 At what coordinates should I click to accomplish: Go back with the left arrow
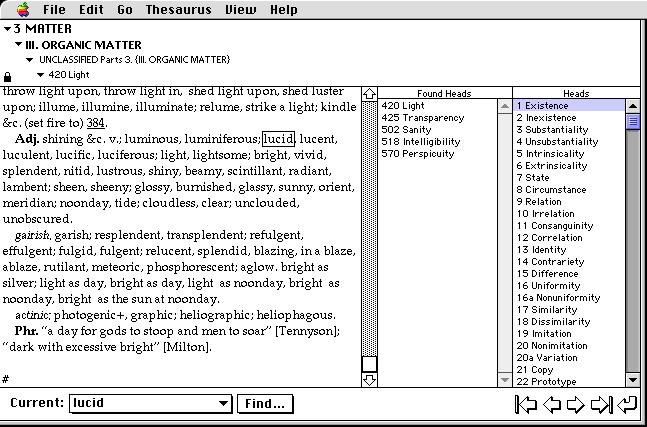(x=552, y=404)
